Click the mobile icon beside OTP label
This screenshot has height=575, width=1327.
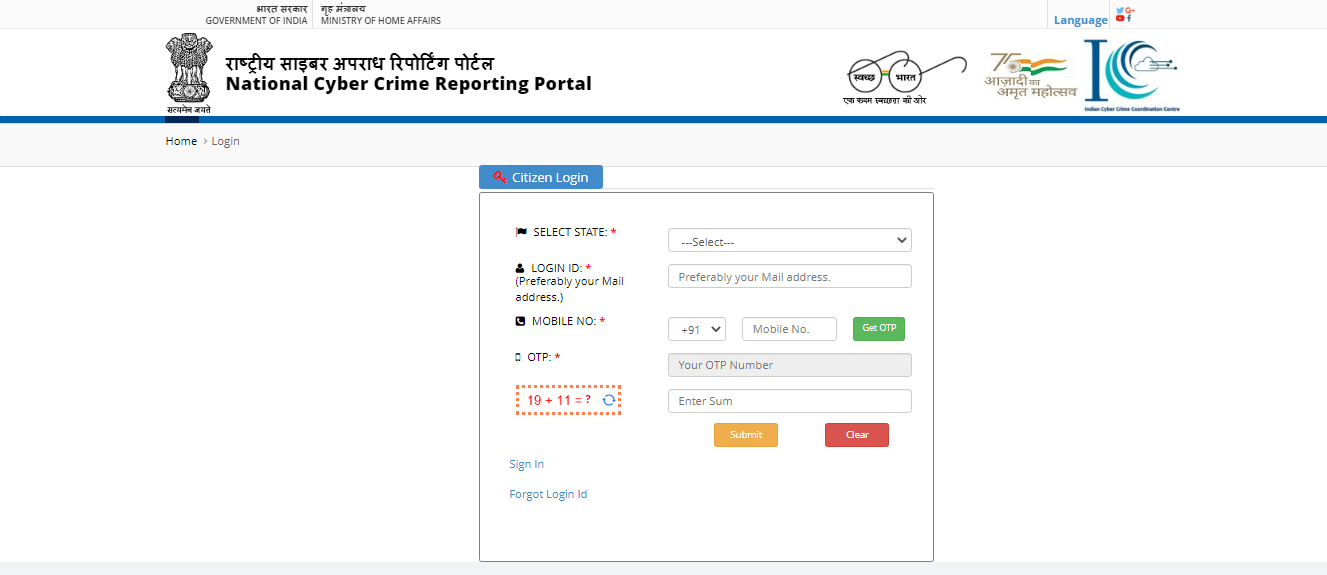pos(518,357)
